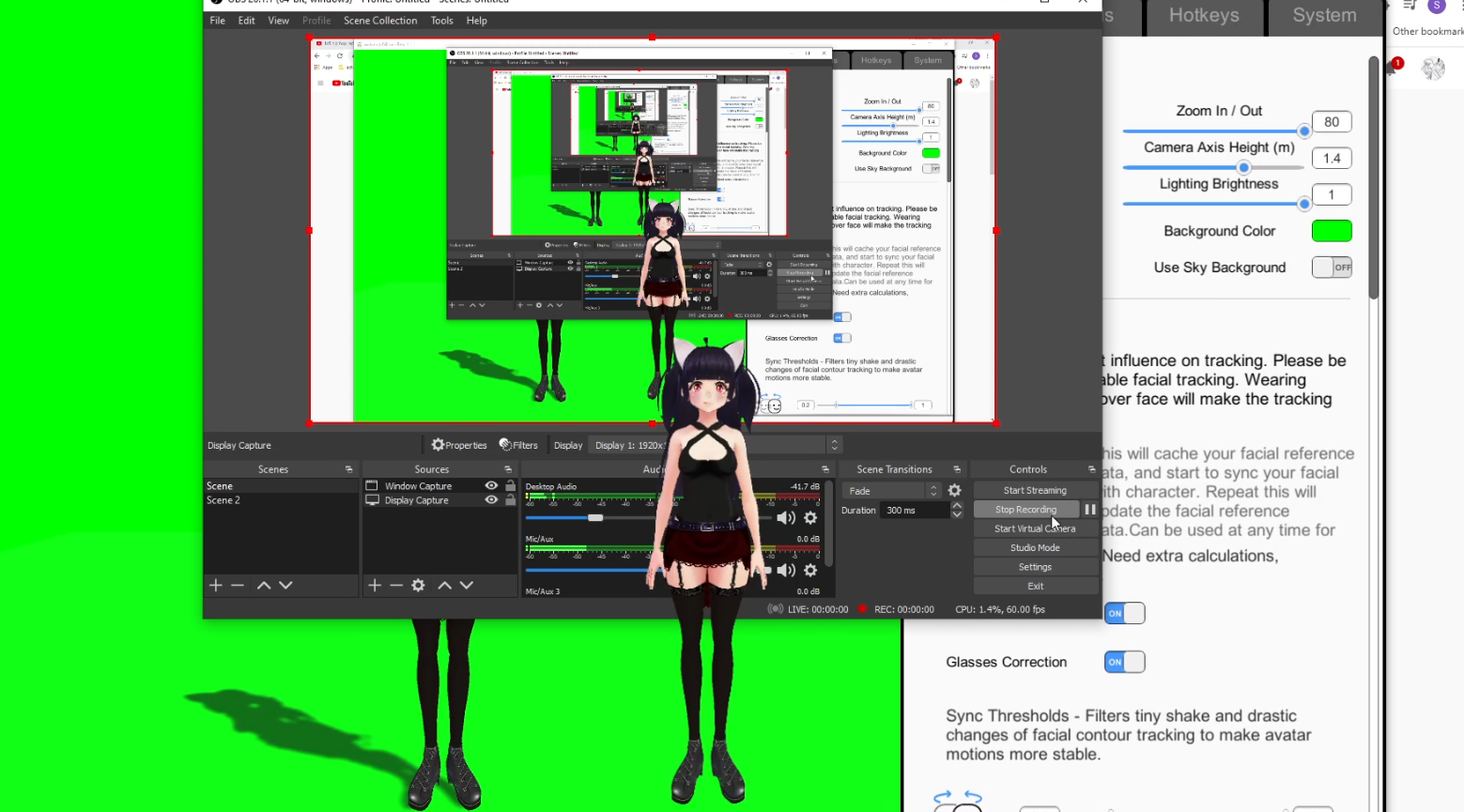Expand the Display selection dropdown
This screenshot has height=812, width=1464.
834,445
